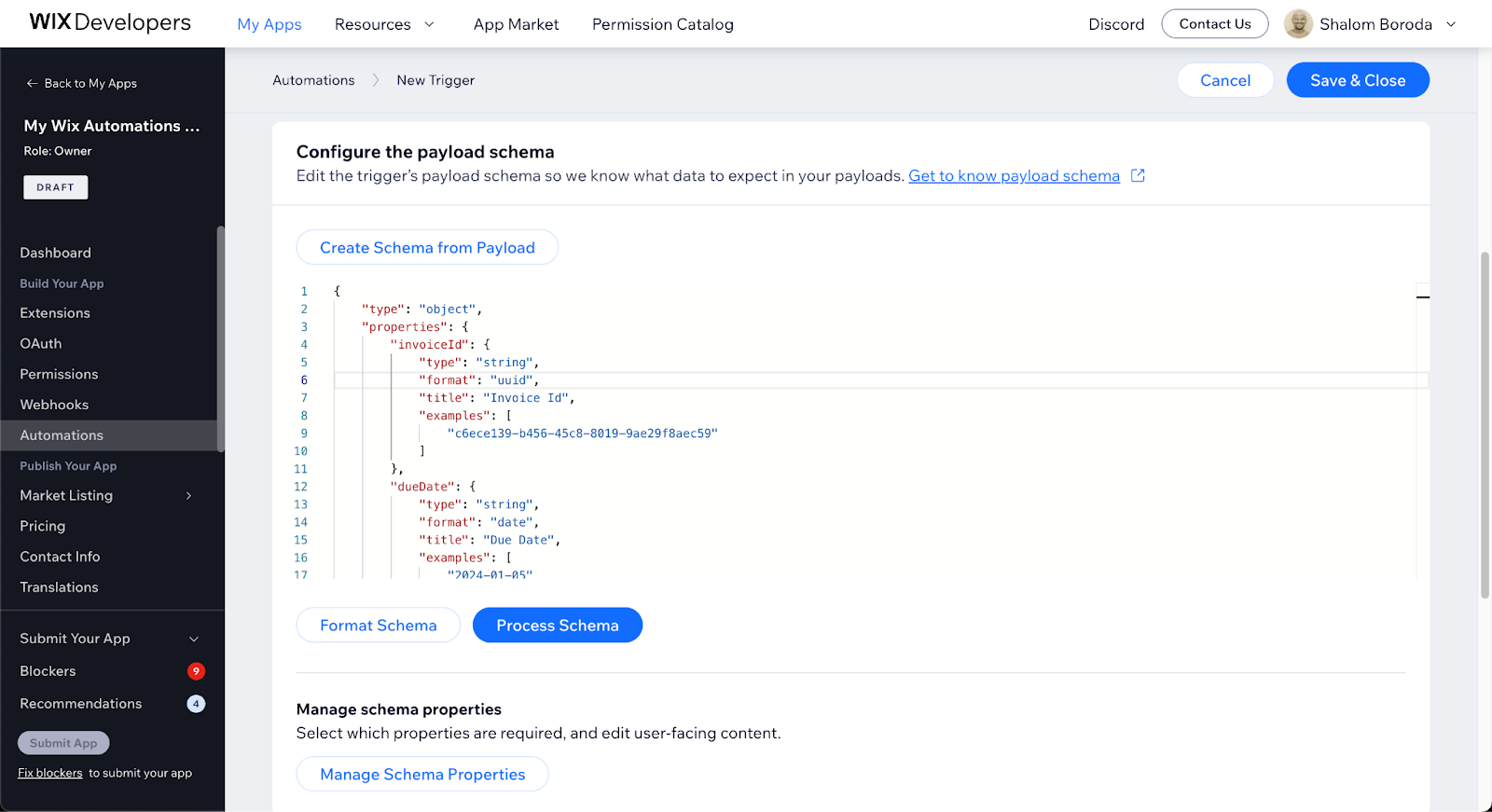Click code editor minimap scroll indicator

click(1423, 297)
